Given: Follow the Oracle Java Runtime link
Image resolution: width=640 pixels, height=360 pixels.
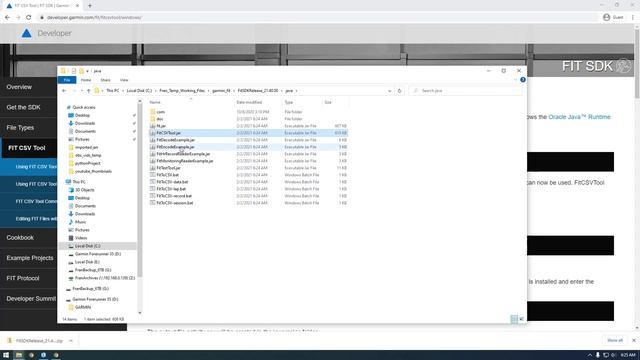Looking at the screenshot, I should point(579,117).
